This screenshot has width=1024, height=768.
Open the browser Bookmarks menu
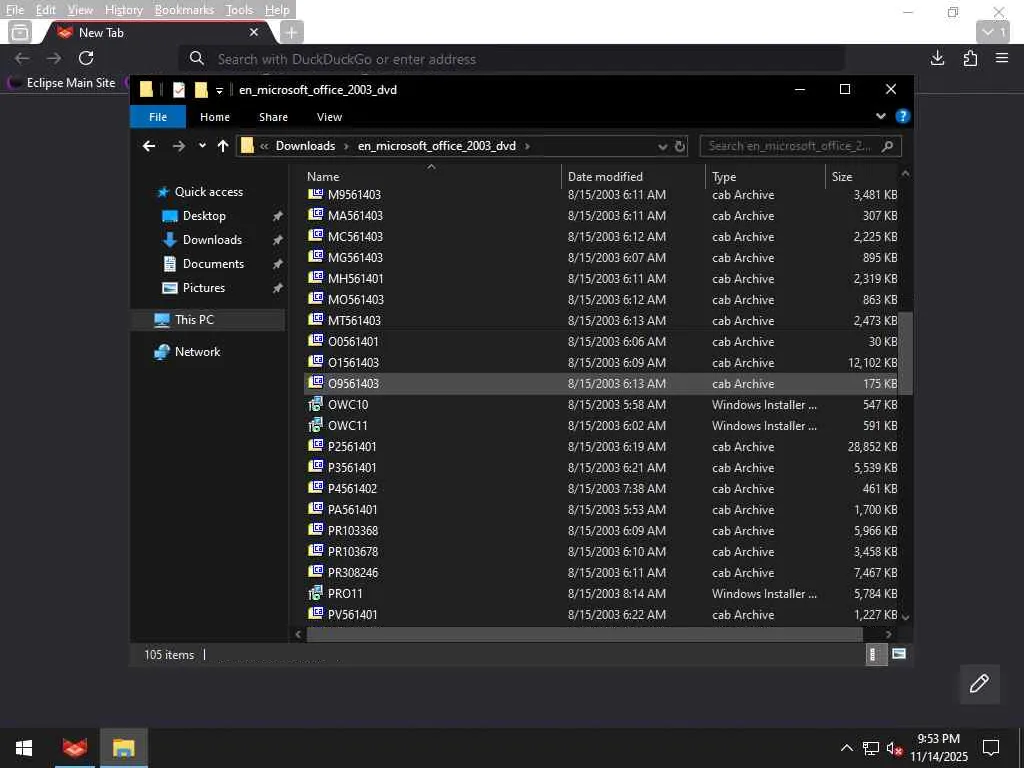click(x=184, y=10)
